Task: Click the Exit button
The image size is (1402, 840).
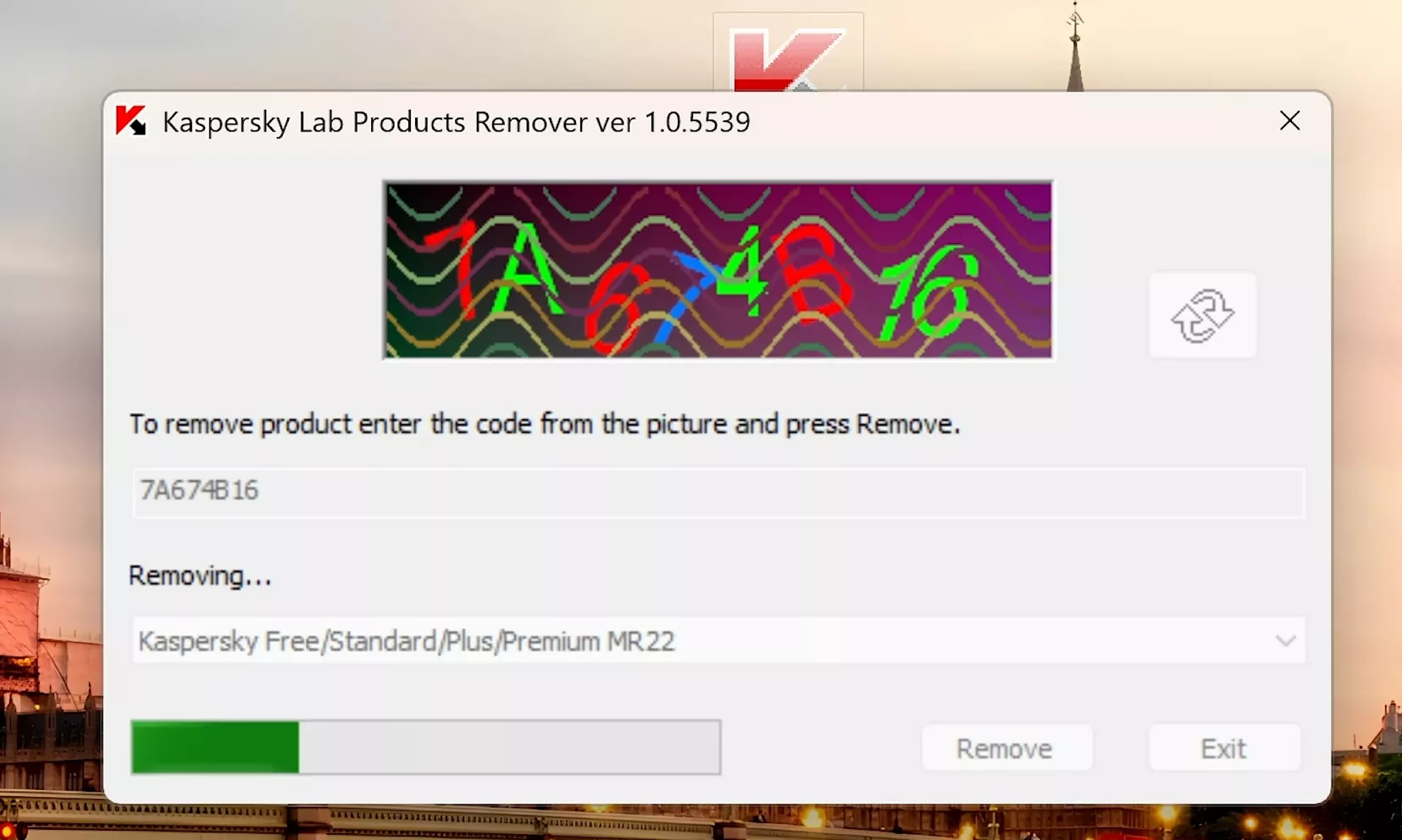Action: (1223, 749)
